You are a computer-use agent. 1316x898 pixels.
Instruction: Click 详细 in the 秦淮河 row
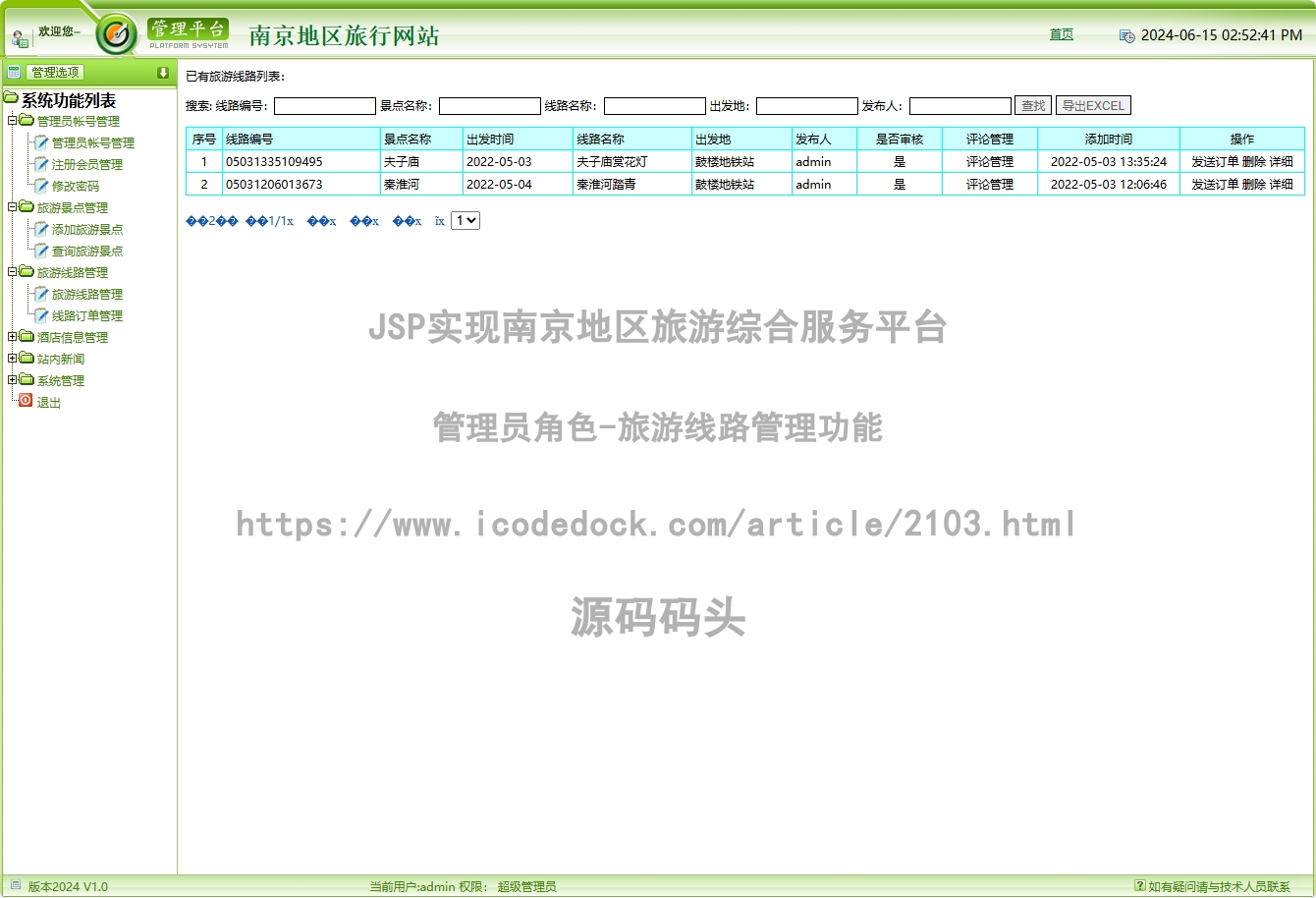point(1282,184)
